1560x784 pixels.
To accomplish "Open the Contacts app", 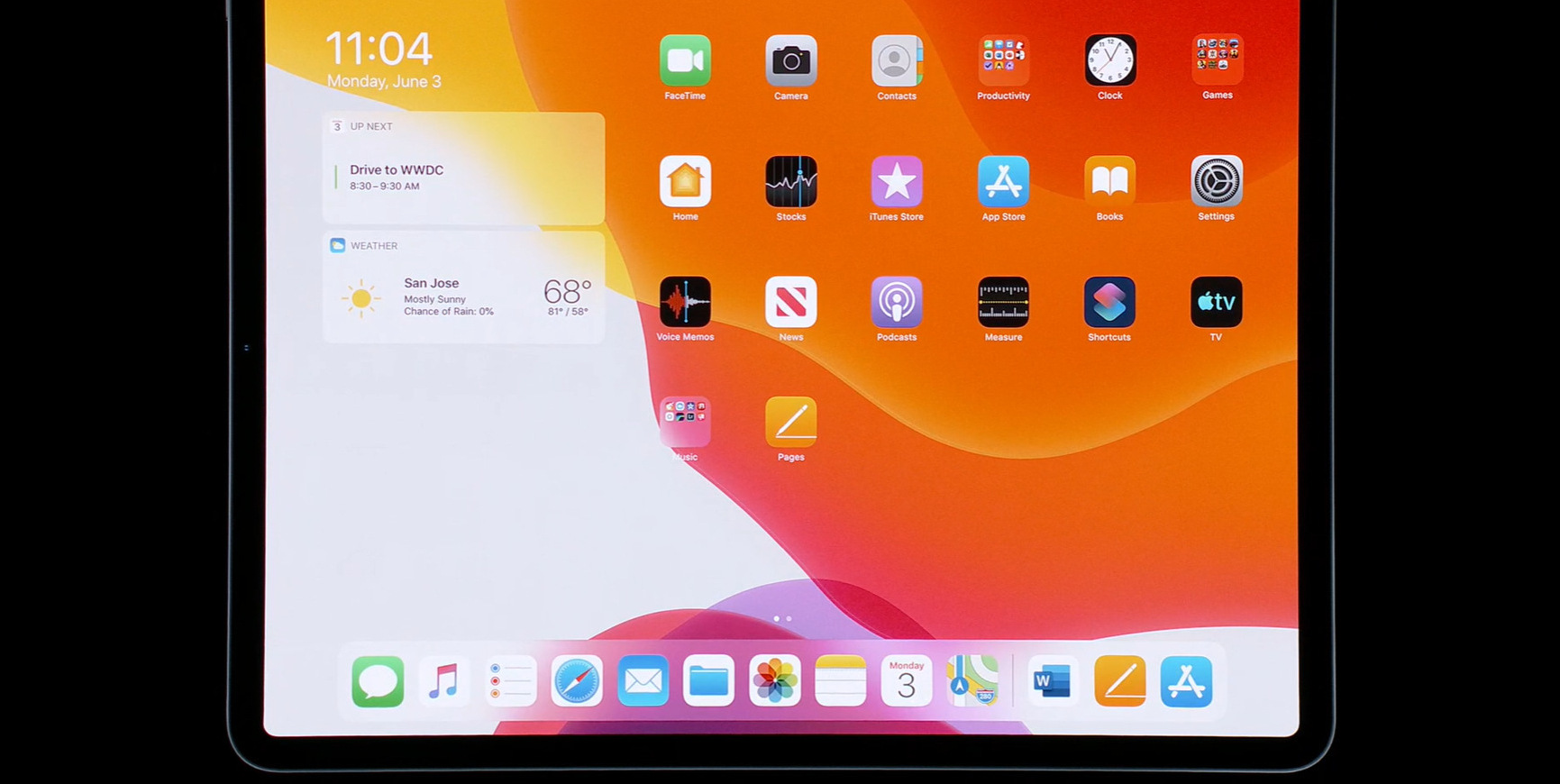I will tap(897, 60).
